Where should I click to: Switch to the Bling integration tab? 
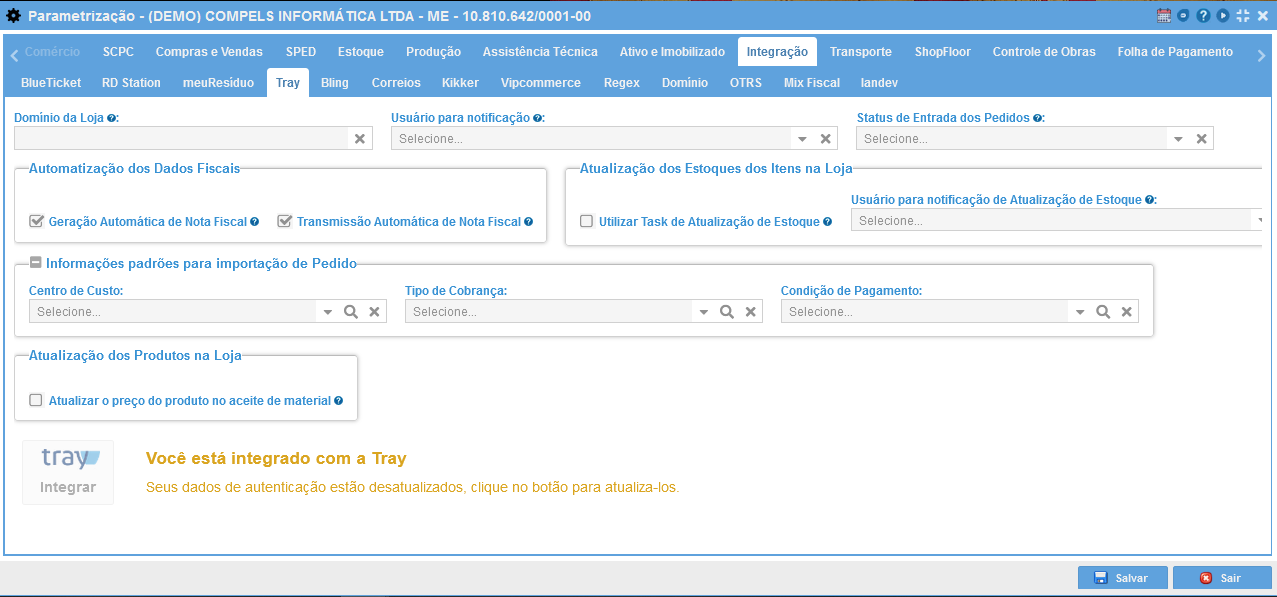[335, 83]
